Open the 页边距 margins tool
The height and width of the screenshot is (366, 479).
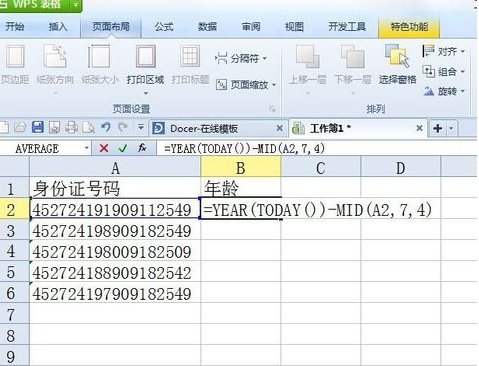point(14,65)
